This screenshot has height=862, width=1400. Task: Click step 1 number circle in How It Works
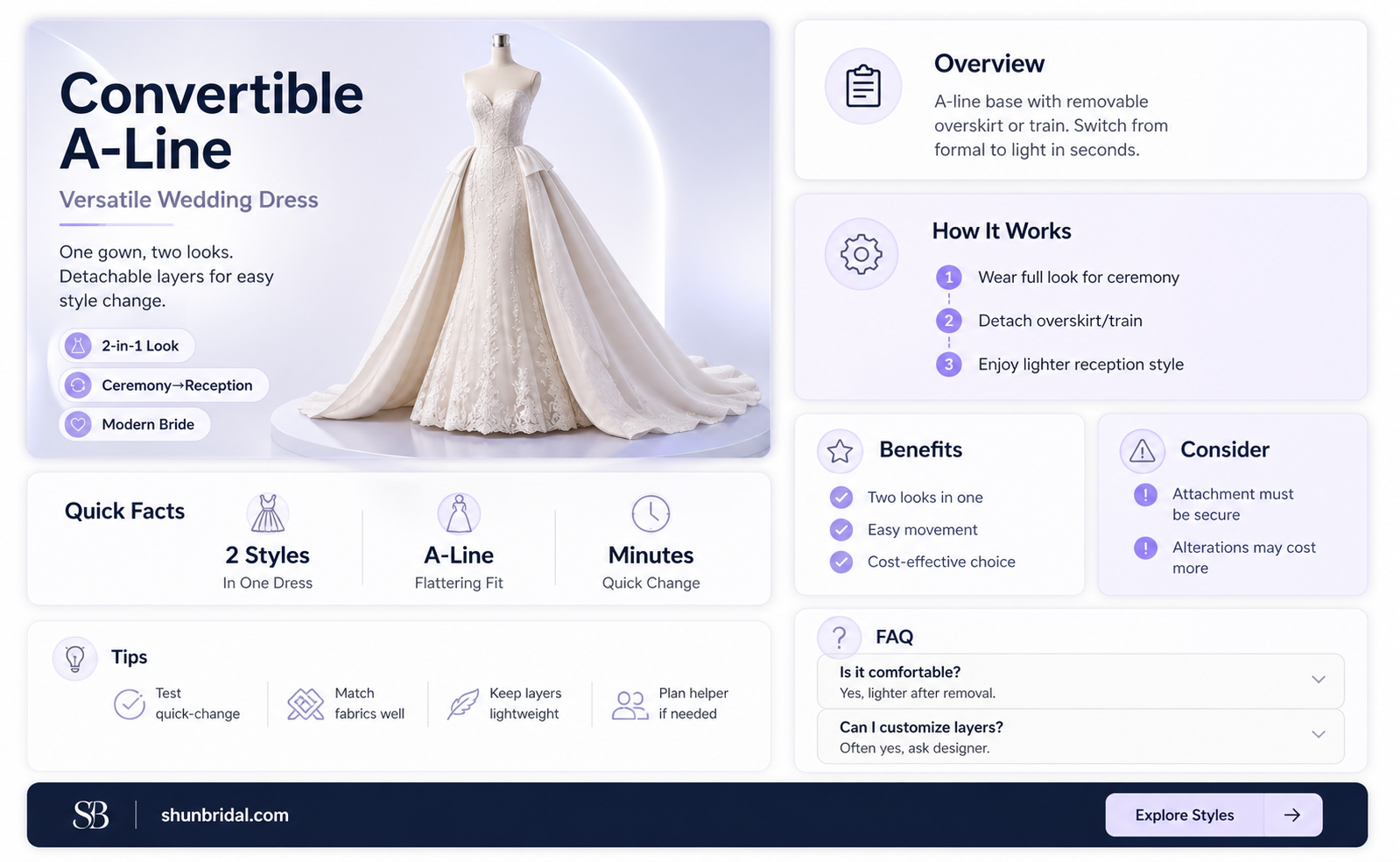click(x=948, y=277)
